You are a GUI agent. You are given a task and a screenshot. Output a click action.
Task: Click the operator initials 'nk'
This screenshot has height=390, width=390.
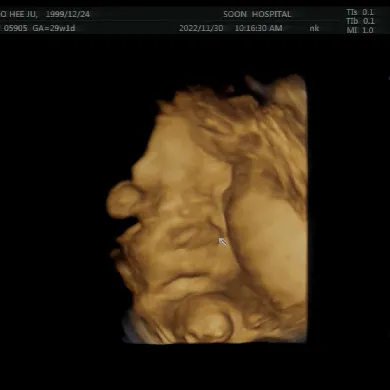click(x=314, y=28)
